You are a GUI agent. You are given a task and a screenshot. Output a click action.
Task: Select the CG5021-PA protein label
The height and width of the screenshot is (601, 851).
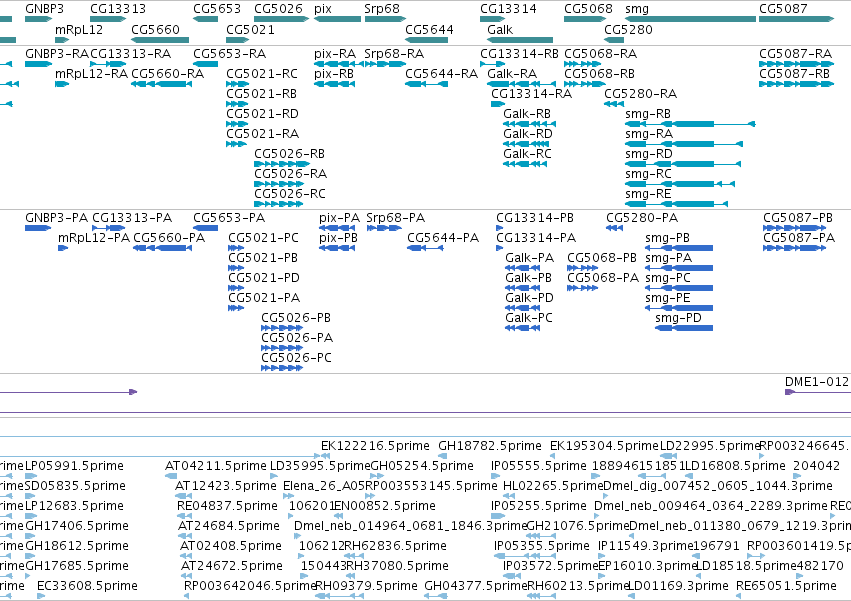point(264,298)
